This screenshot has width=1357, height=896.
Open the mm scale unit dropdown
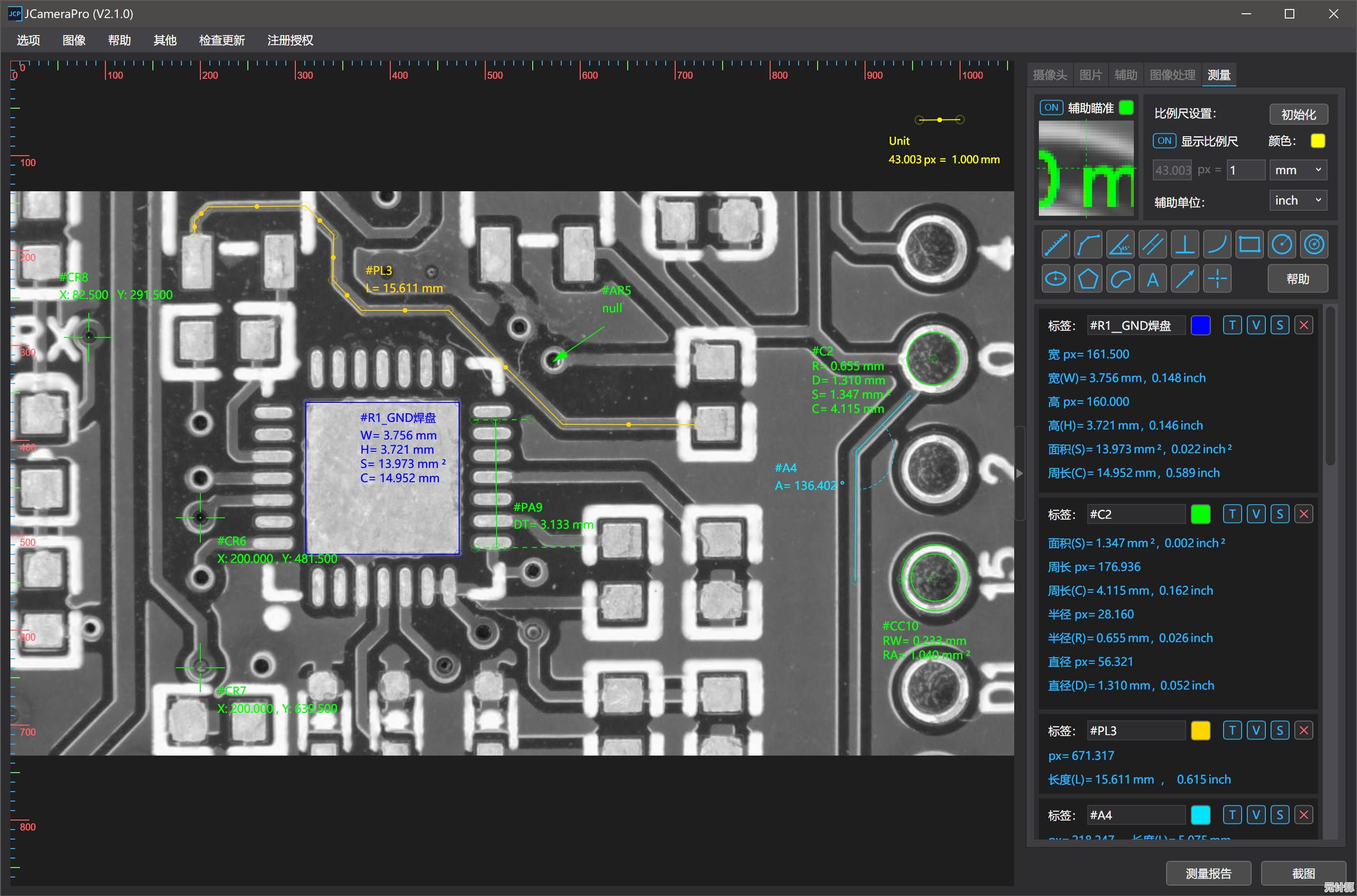pyautogui.click(x=1298, y=170)
